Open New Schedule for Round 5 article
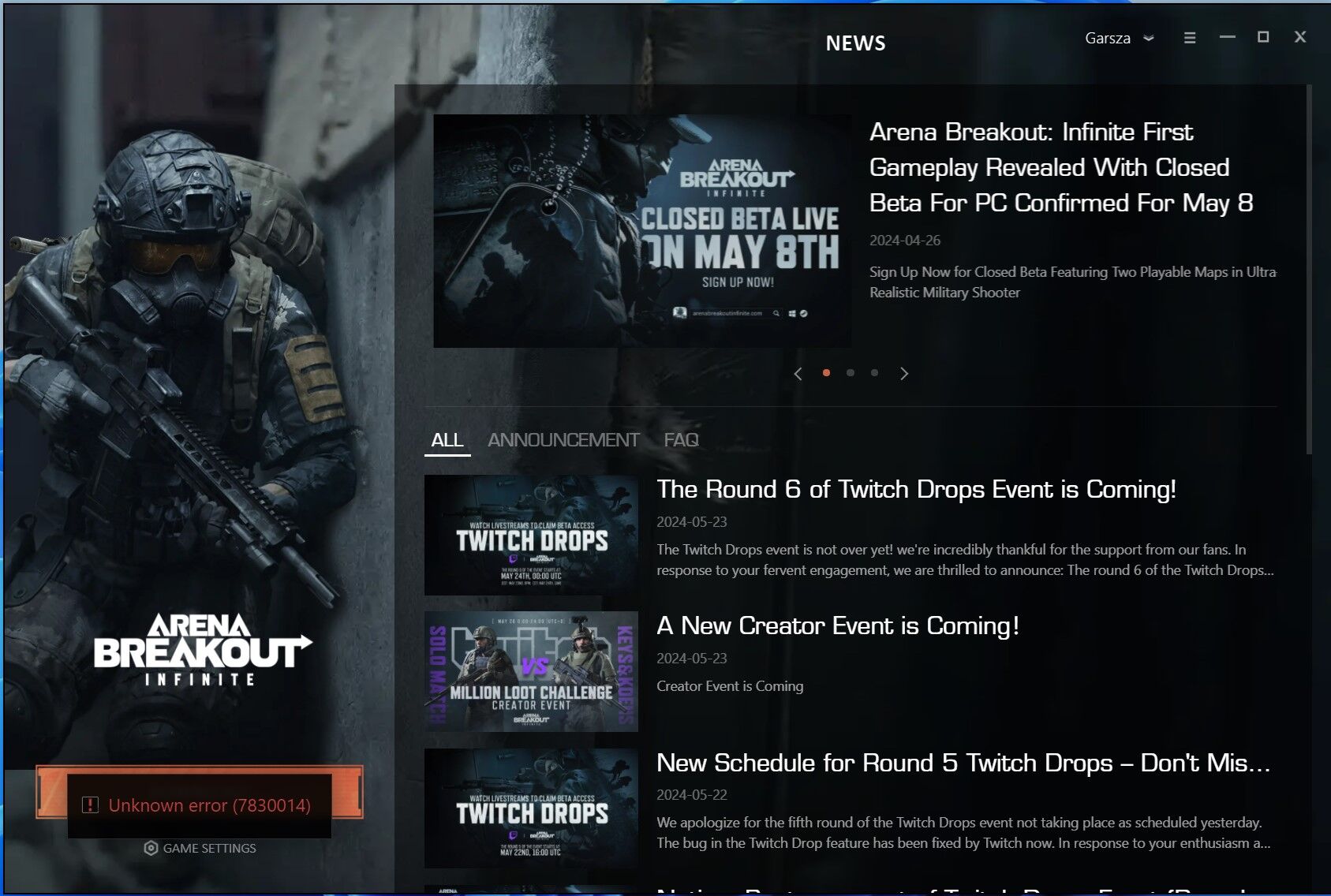The width and height of the screenshot is (1331, 896). (963, 763)
